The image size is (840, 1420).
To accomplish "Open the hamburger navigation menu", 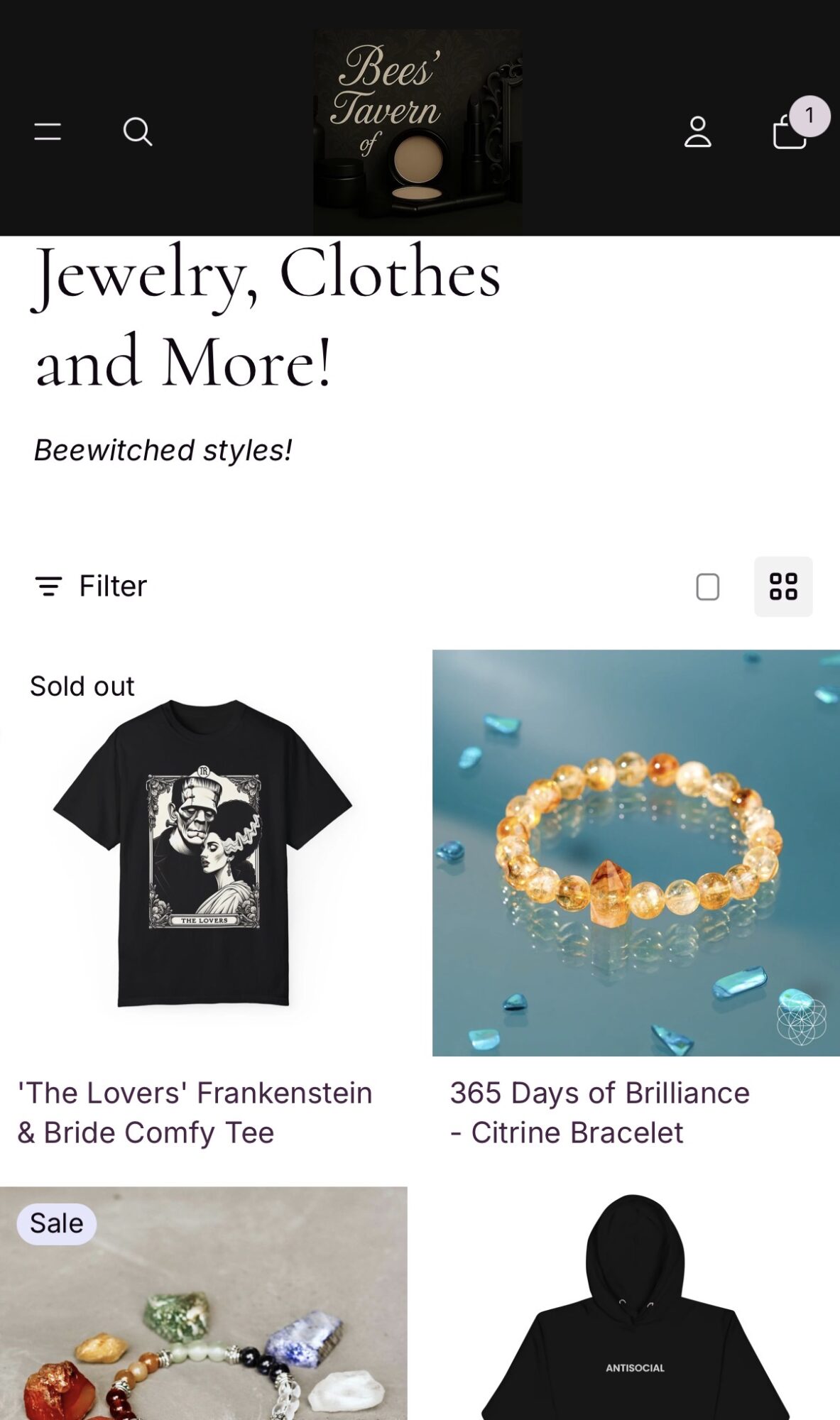I will pyautogui.click(x=48, y=131).
